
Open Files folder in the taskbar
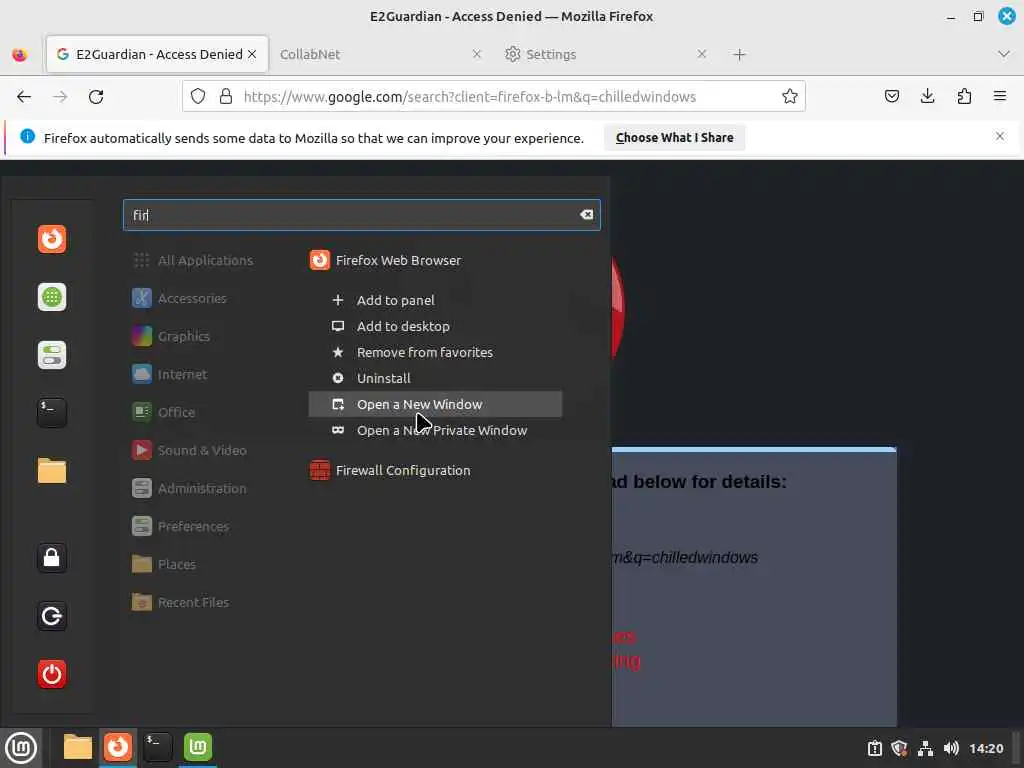pyautogui.click(x=78, y=747)
